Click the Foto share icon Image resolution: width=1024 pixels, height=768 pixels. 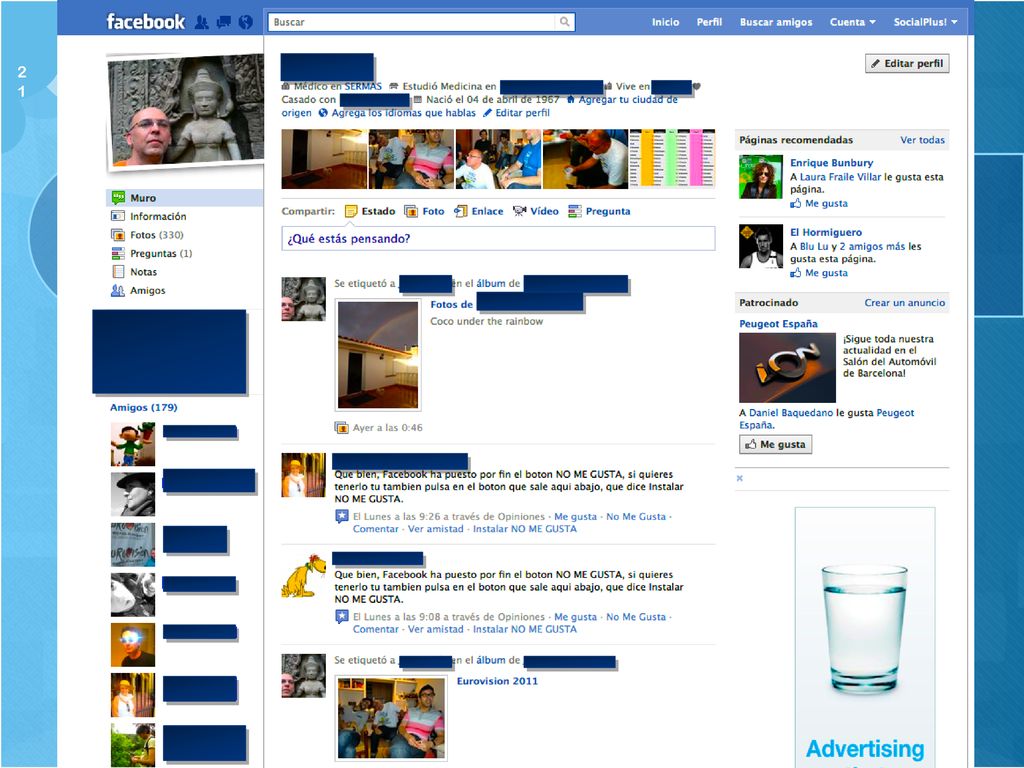pyautogui.click(x=411, y=211)
